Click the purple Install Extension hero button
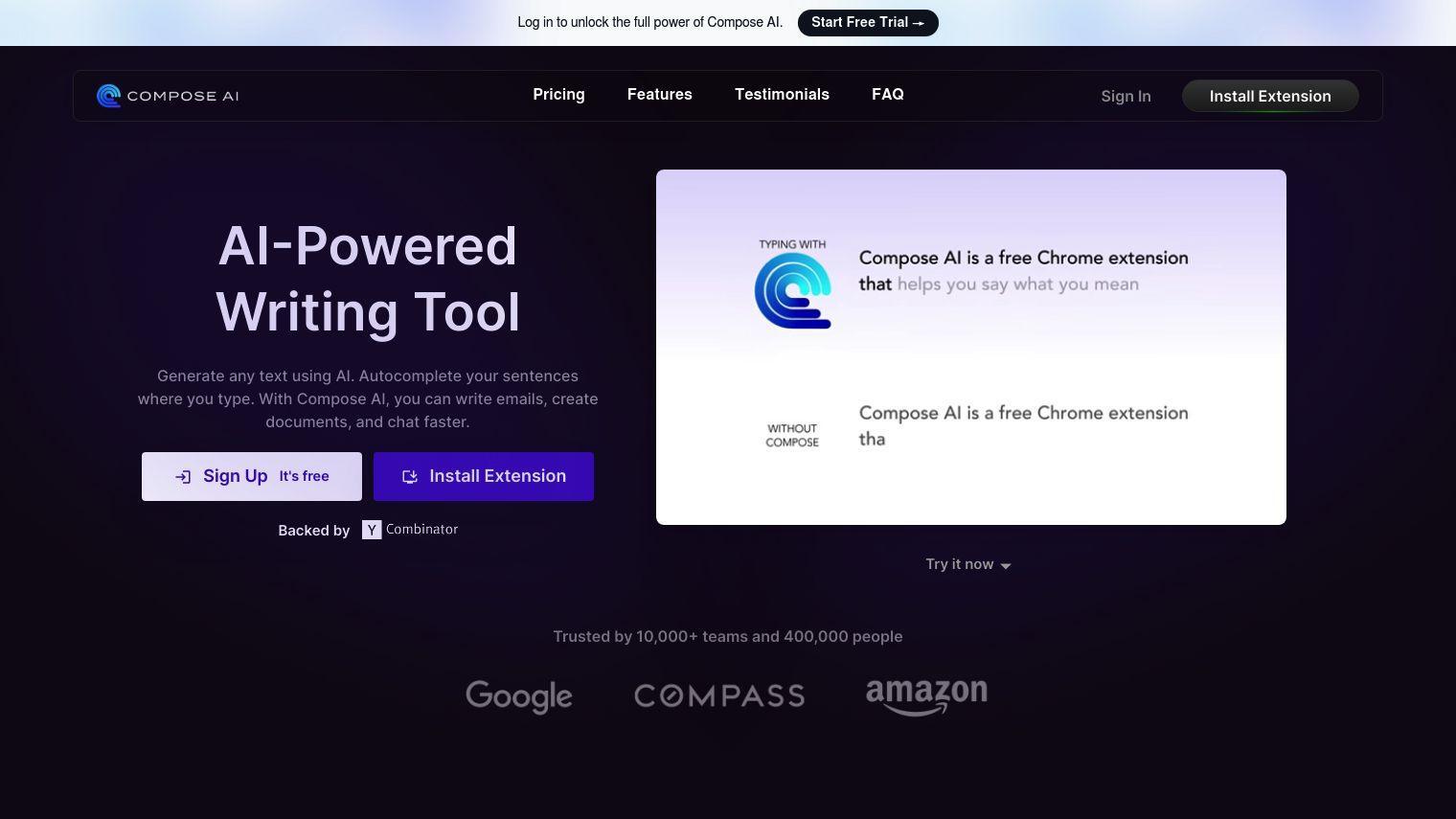The height and width of the screenshot is (819, 1456). (484, 476)
